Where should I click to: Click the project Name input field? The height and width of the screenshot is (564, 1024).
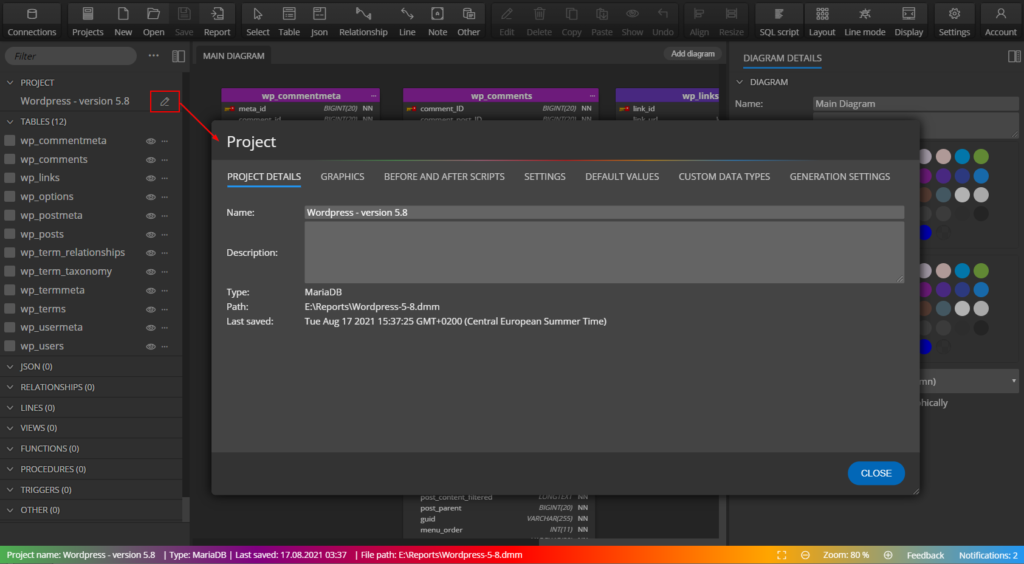[x=604, y=212]
